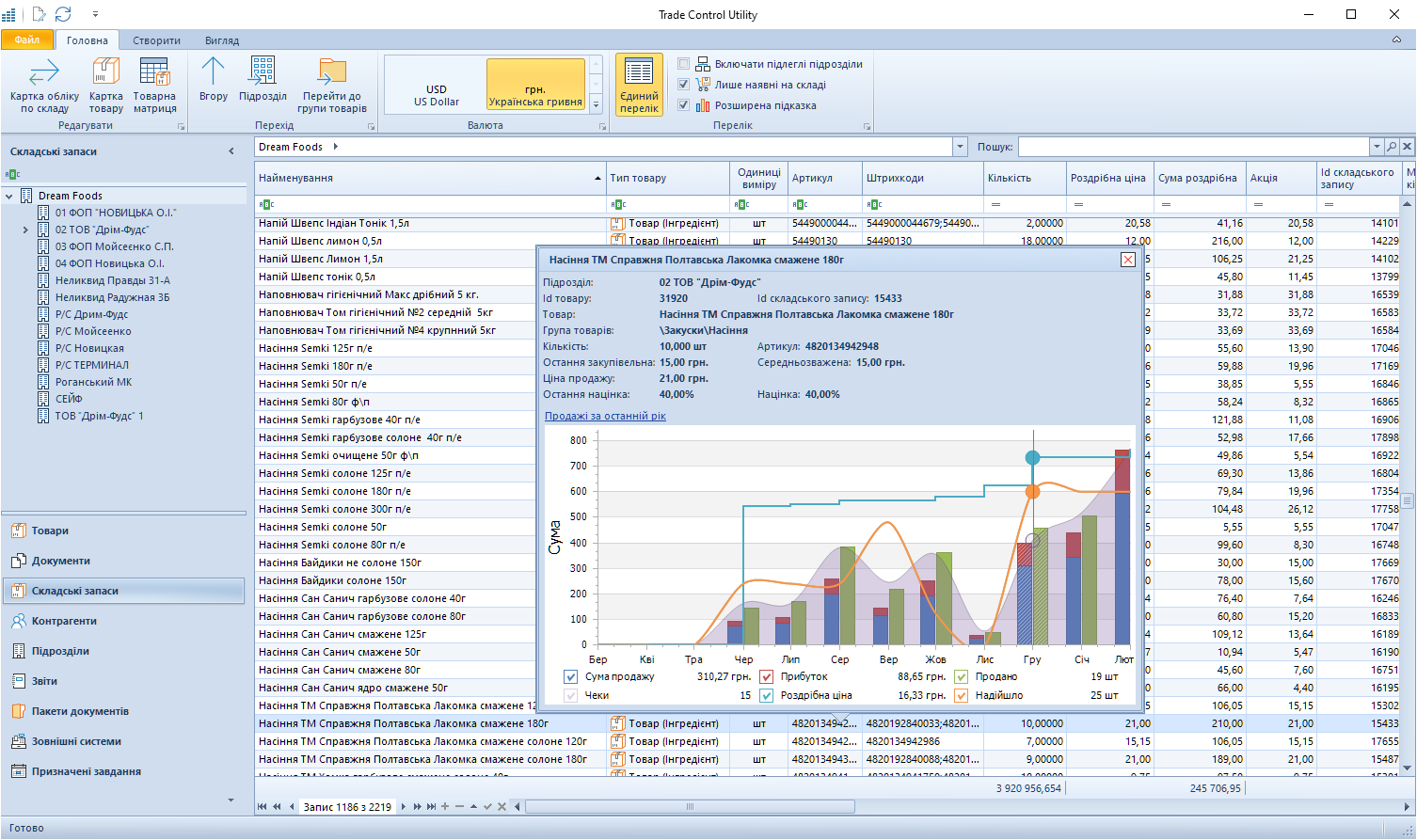Image resolution: width=1417 pixels, height=840 pixels.
Task: Go to the last record
Action: [x=431, y=806]
